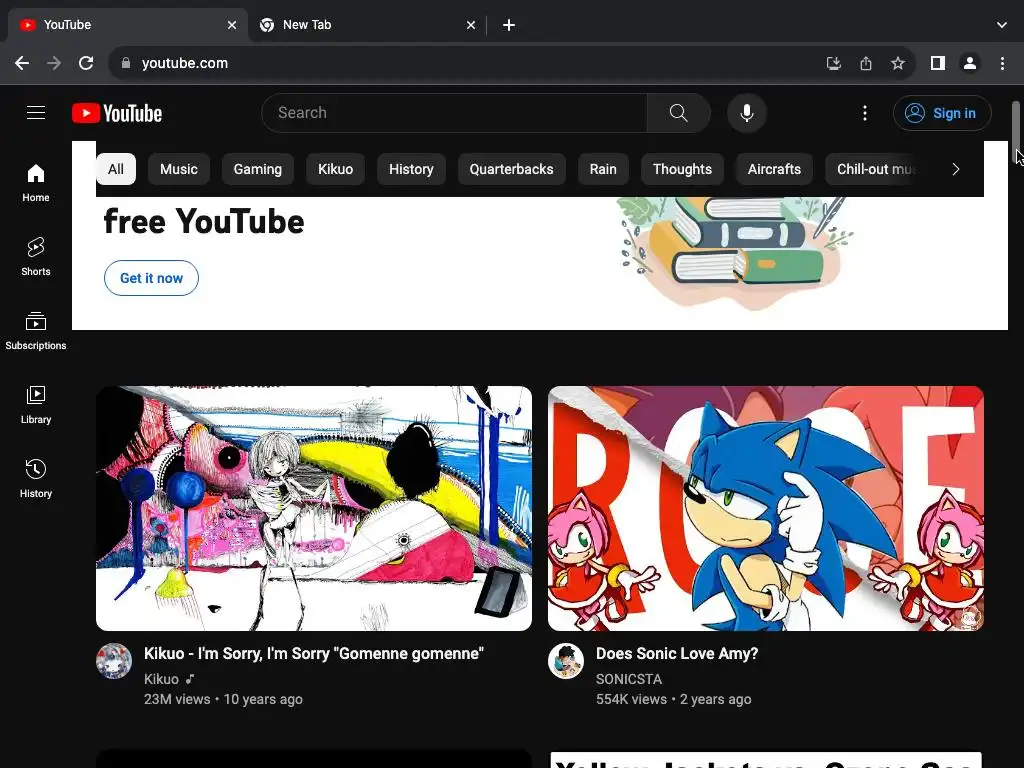Select the Gaming category chip

(257, 169)
